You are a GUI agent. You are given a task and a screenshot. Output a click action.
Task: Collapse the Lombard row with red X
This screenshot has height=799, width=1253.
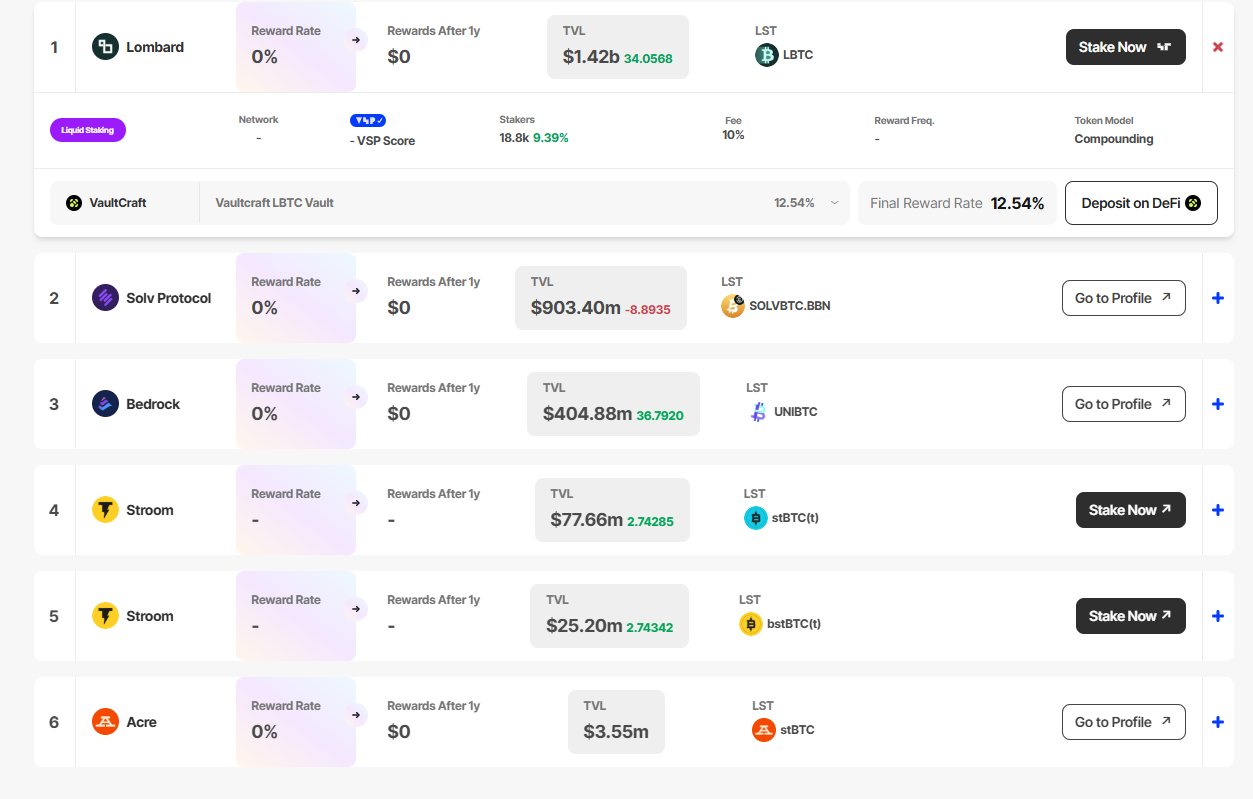click(1217, 47)
